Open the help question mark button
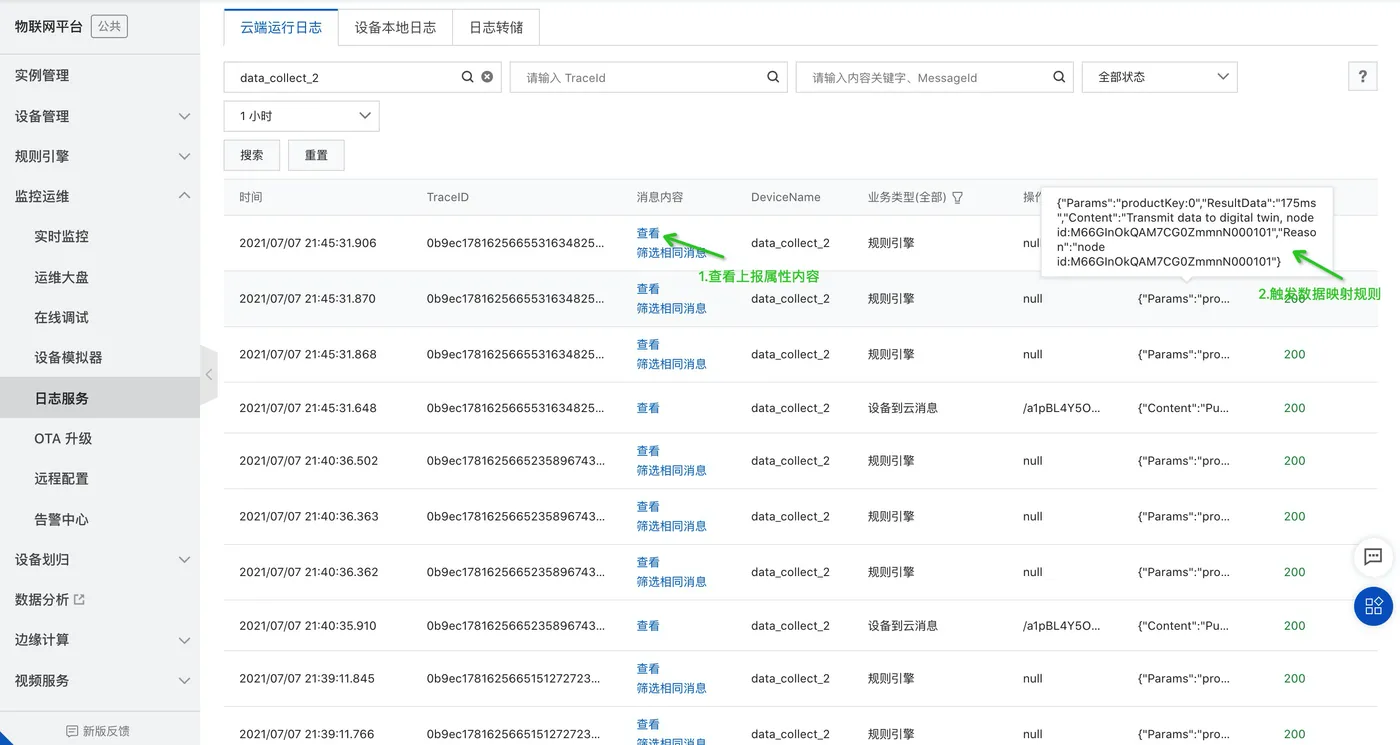 (1362, 77)
